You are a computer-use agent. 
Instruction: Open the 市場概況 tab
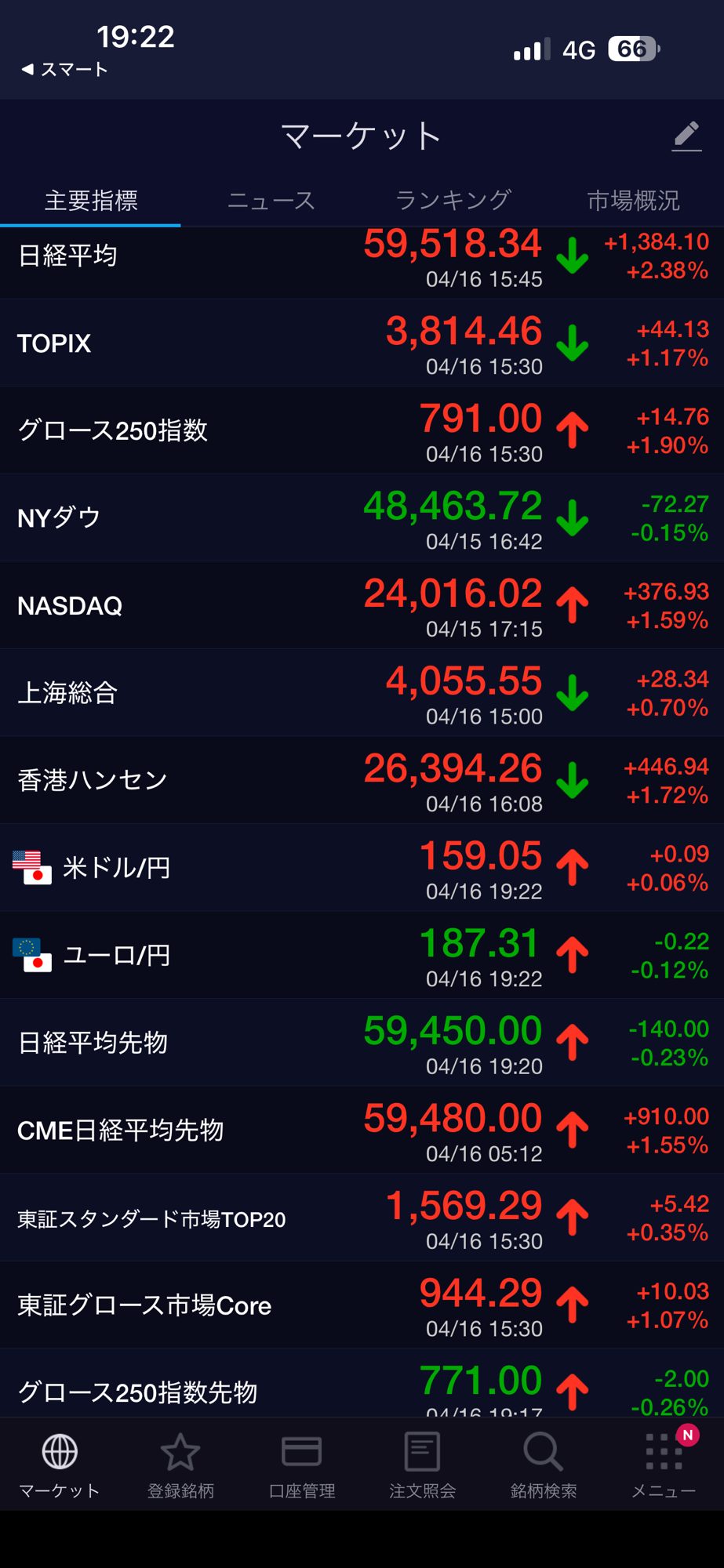click(633, 201)
